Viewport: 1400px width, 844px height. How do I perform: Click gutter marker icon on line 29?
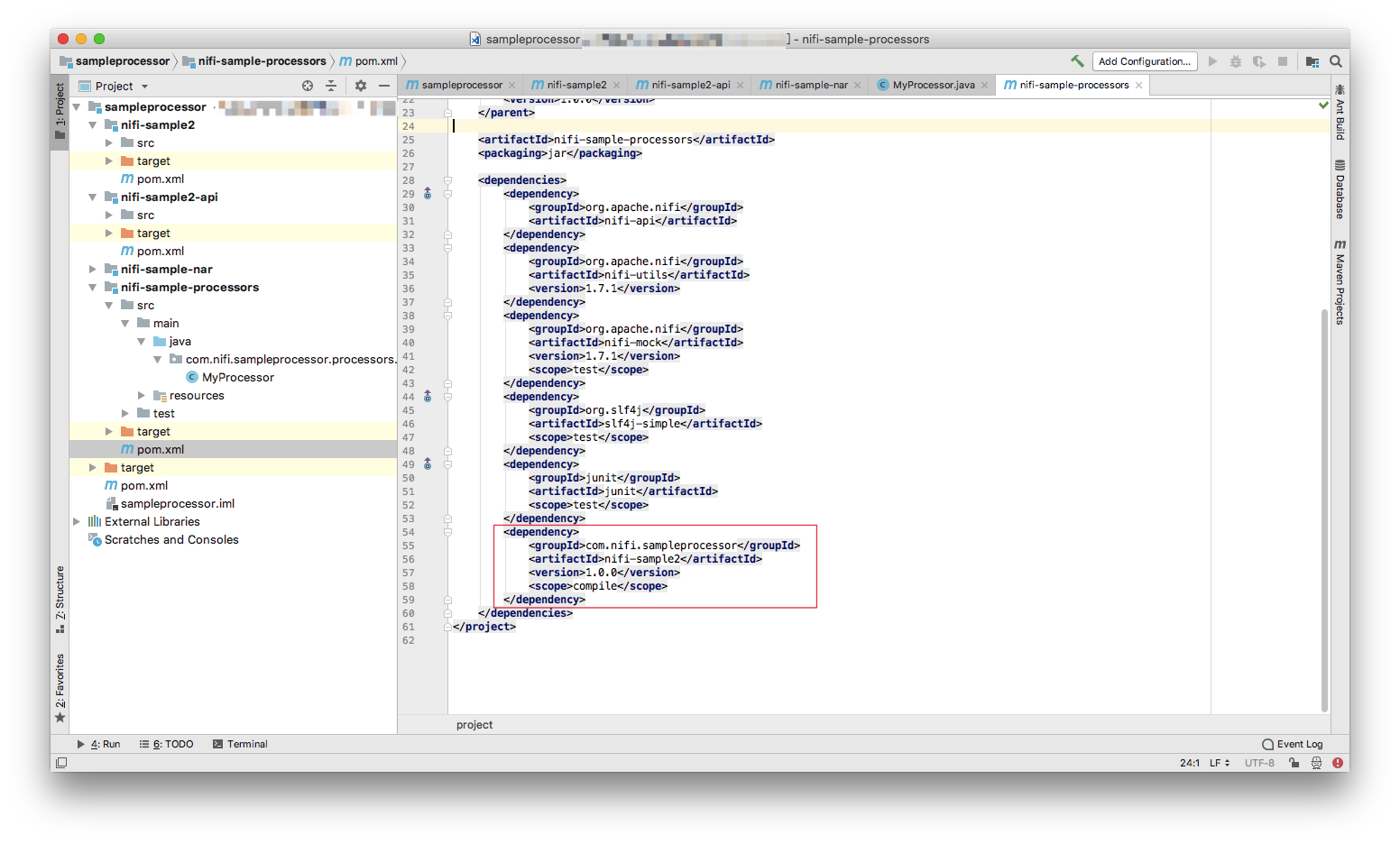pos(428,194)
